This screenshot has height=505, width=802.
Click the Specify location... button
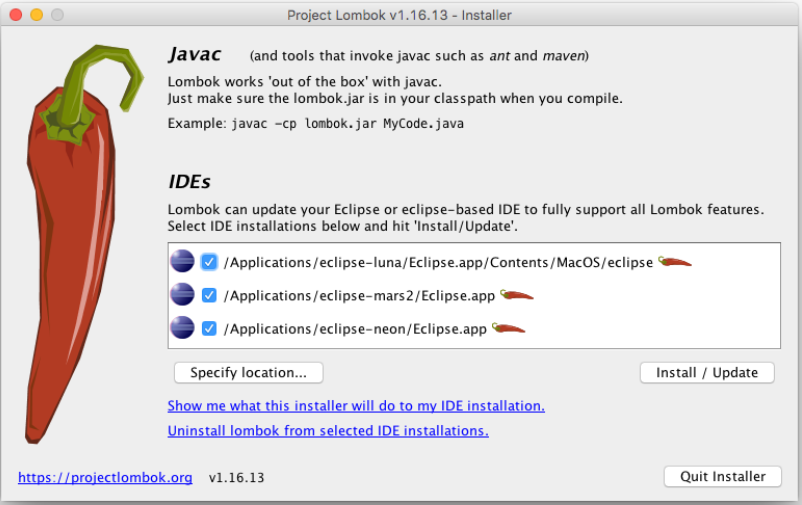pyautogui.click(x=249, y=372)
